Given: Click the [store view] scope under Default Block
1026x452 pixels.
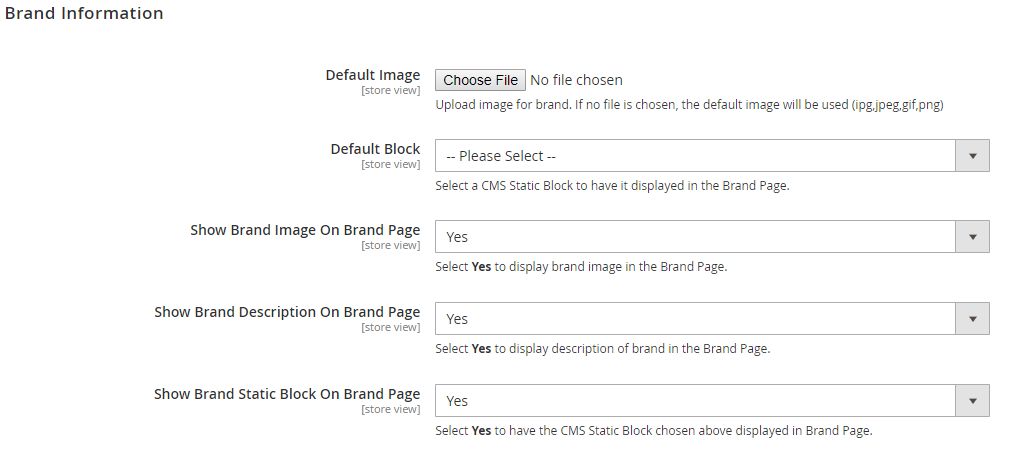Looking at the screenshot, I should [390, 164].
